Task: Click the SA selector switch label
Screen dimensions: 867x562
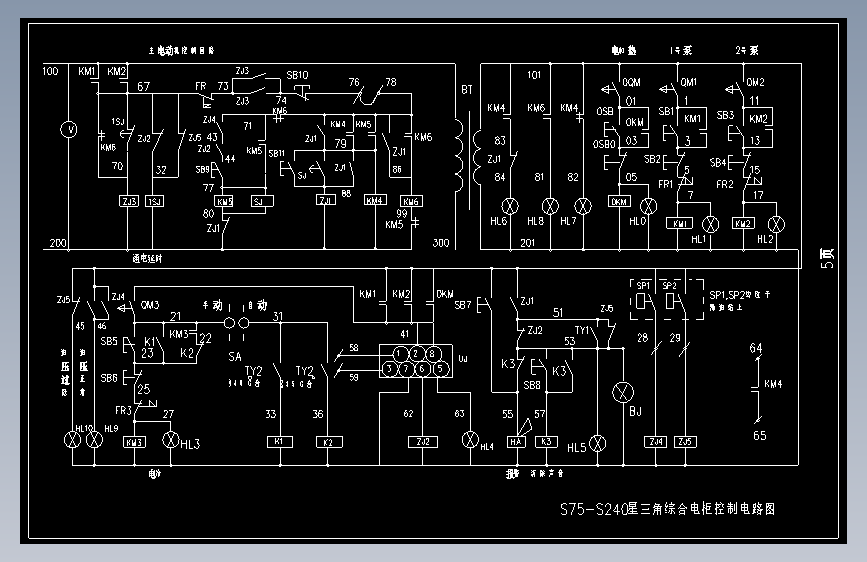Action: pos(235,357)
